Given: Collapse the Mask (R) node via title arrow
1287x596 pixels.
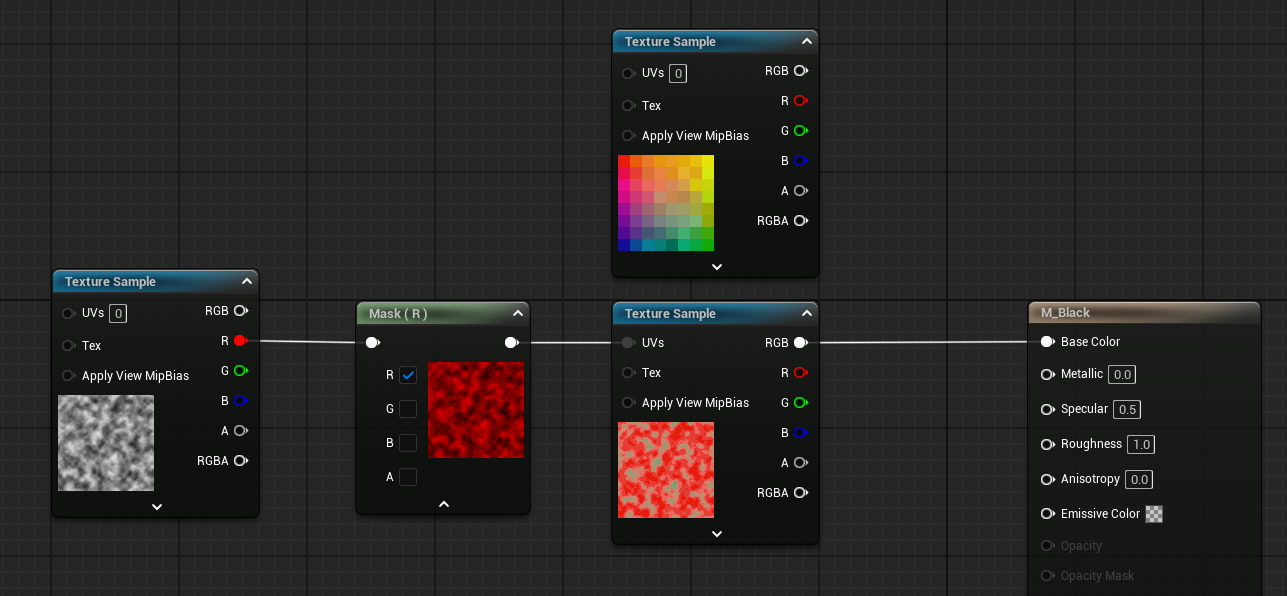Looking at the screenshot, I should pyautogui.click(x=517, y=313).
